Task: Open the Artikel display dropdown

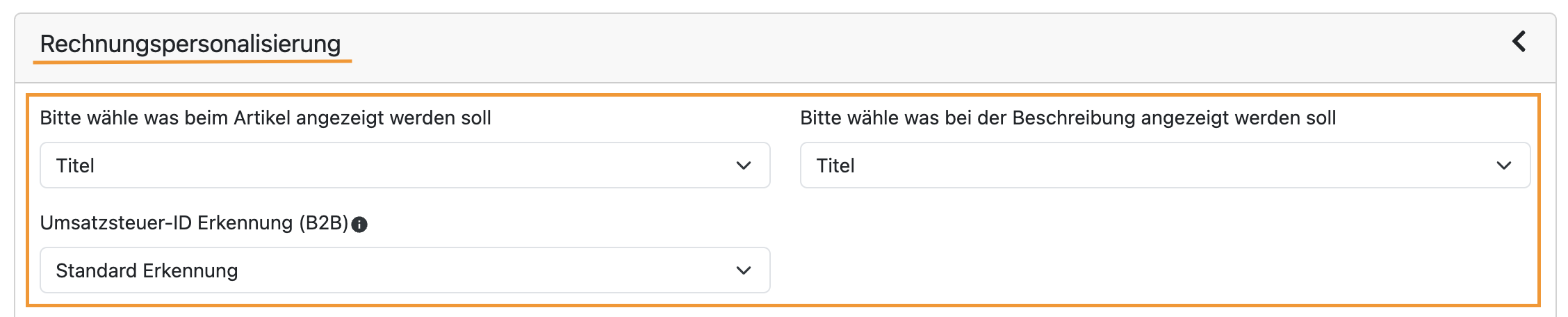Action: coord(405,165)
